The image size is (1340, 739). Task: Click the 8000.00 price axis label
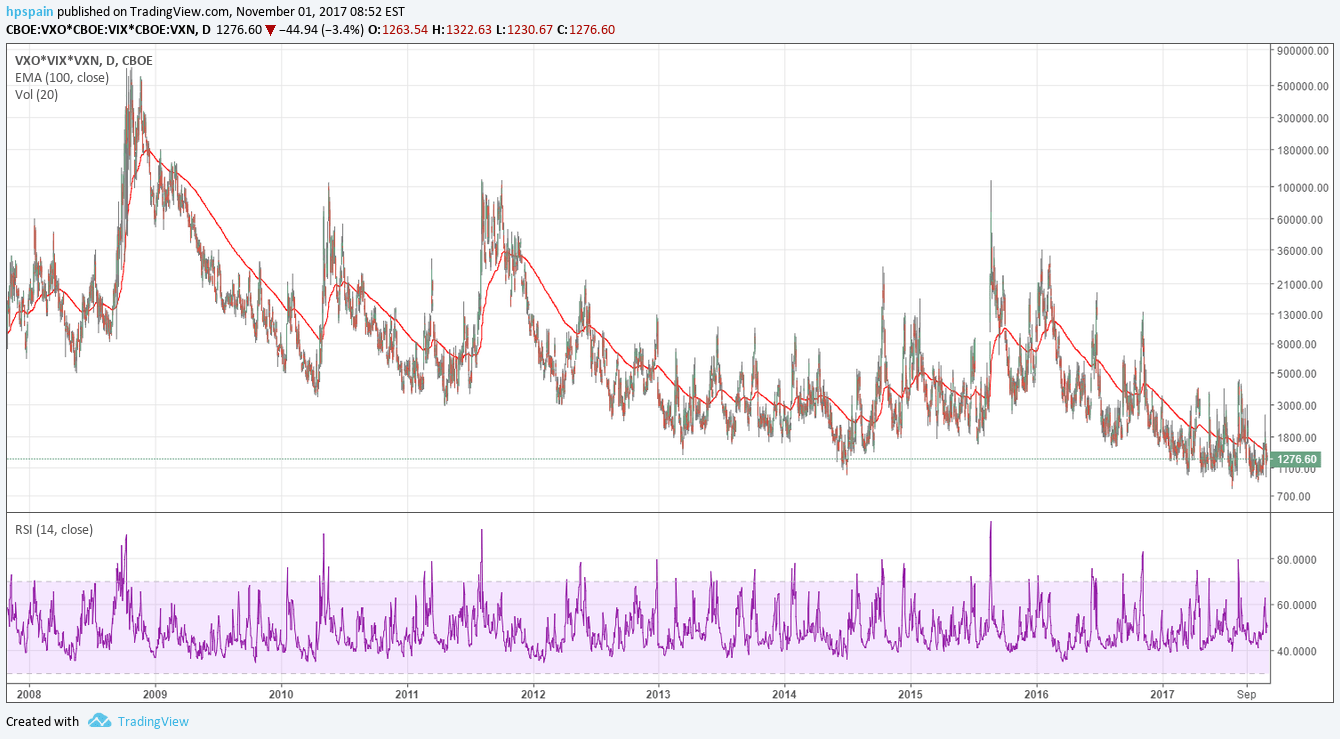coord(1298,344)
